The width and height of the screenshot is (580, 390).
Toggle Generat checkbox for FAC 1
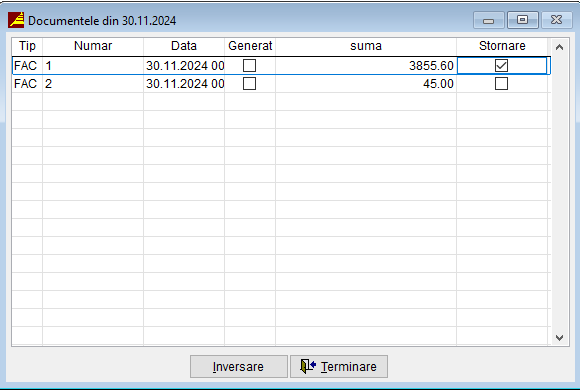(x=249, y=65)
